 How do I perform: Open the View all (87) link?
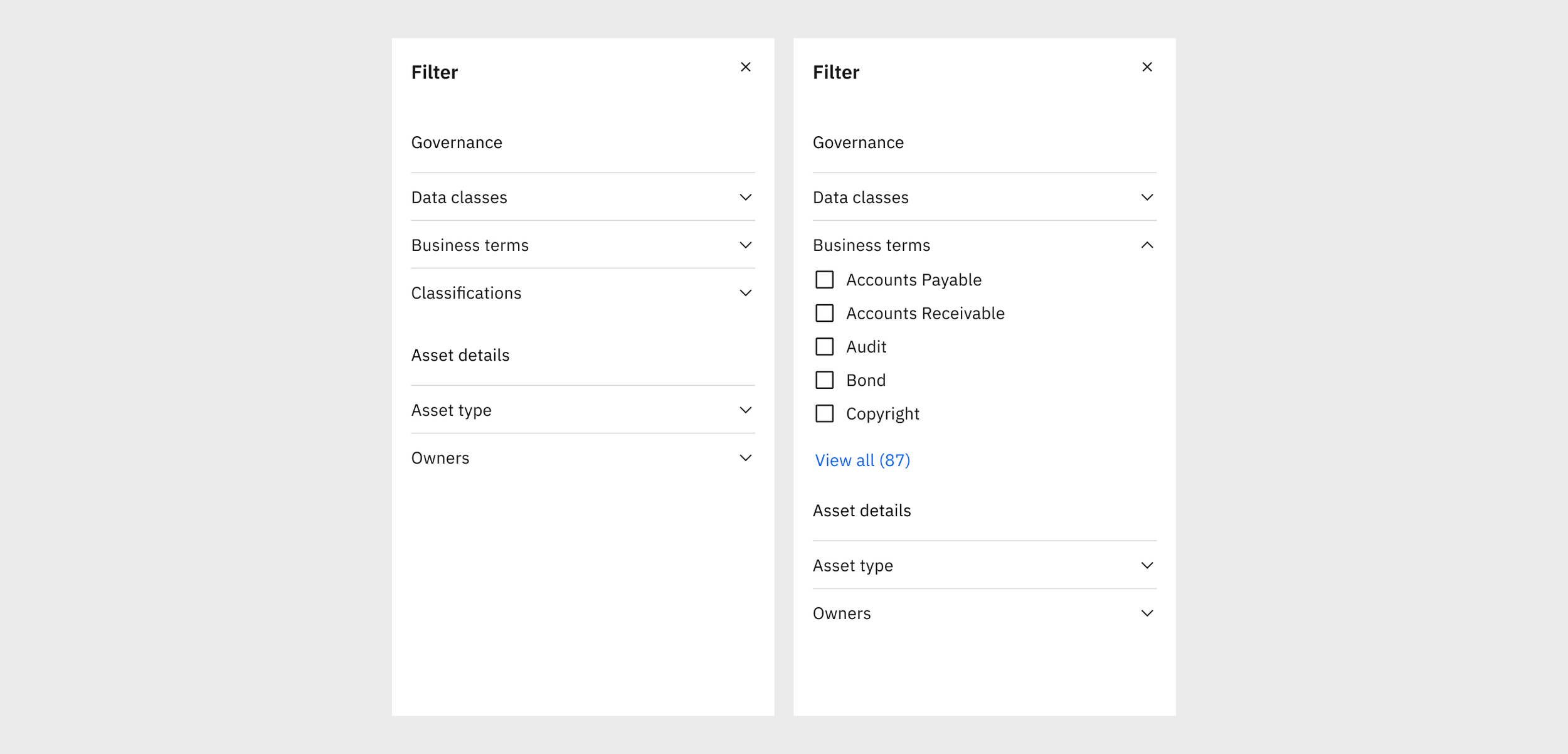[862, 460]
